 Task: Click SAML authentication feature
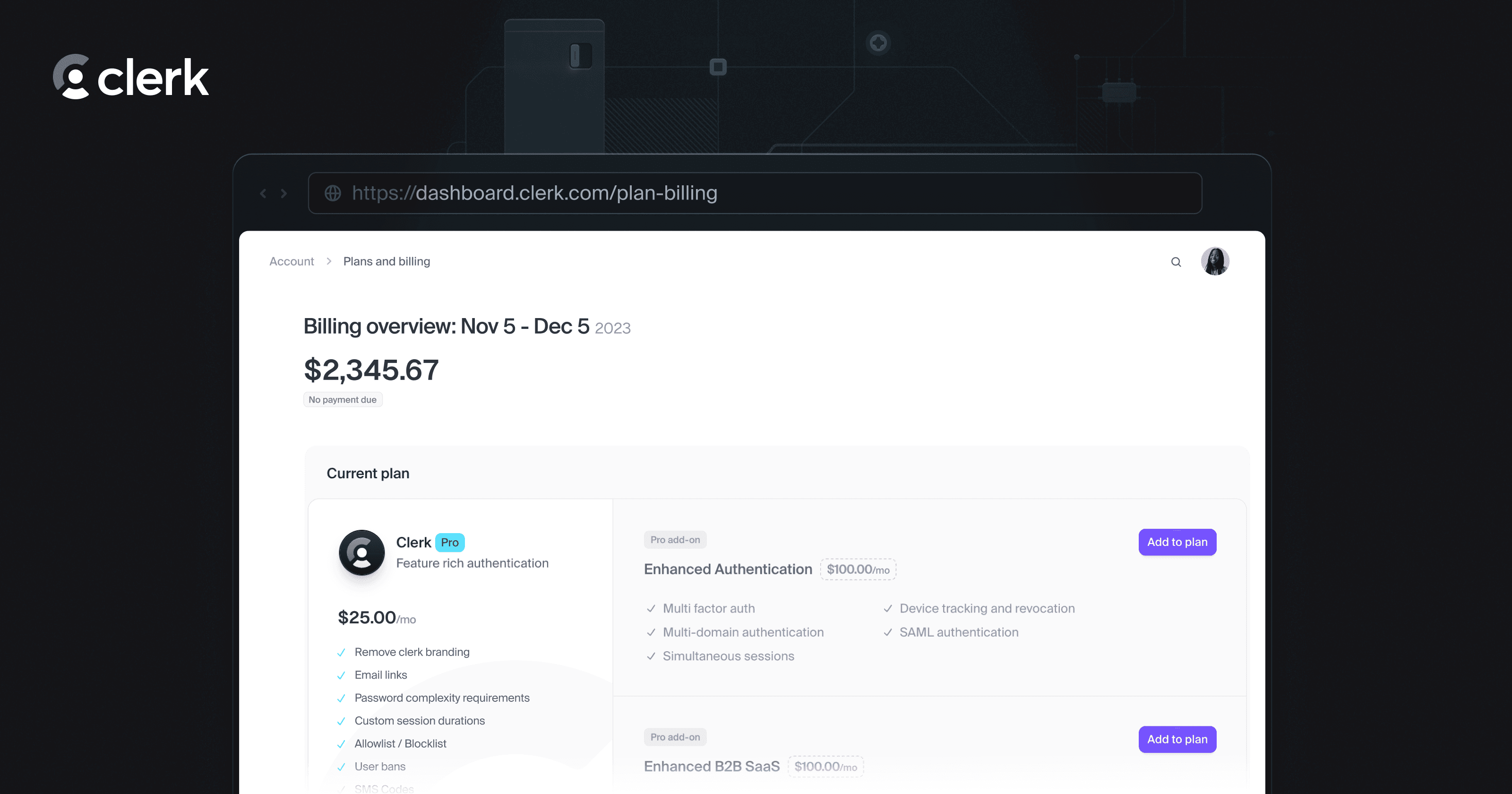[959, 632]
